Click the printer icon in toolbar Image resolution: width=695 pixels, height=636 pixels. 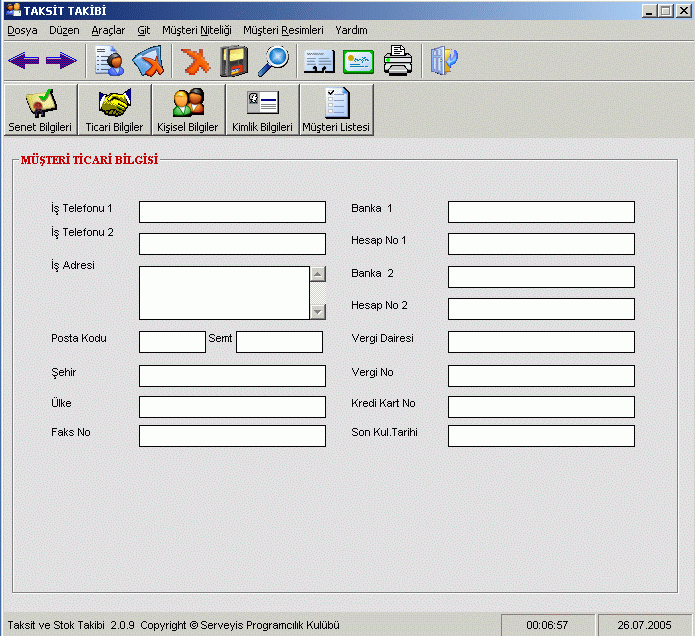coord(397,62)
